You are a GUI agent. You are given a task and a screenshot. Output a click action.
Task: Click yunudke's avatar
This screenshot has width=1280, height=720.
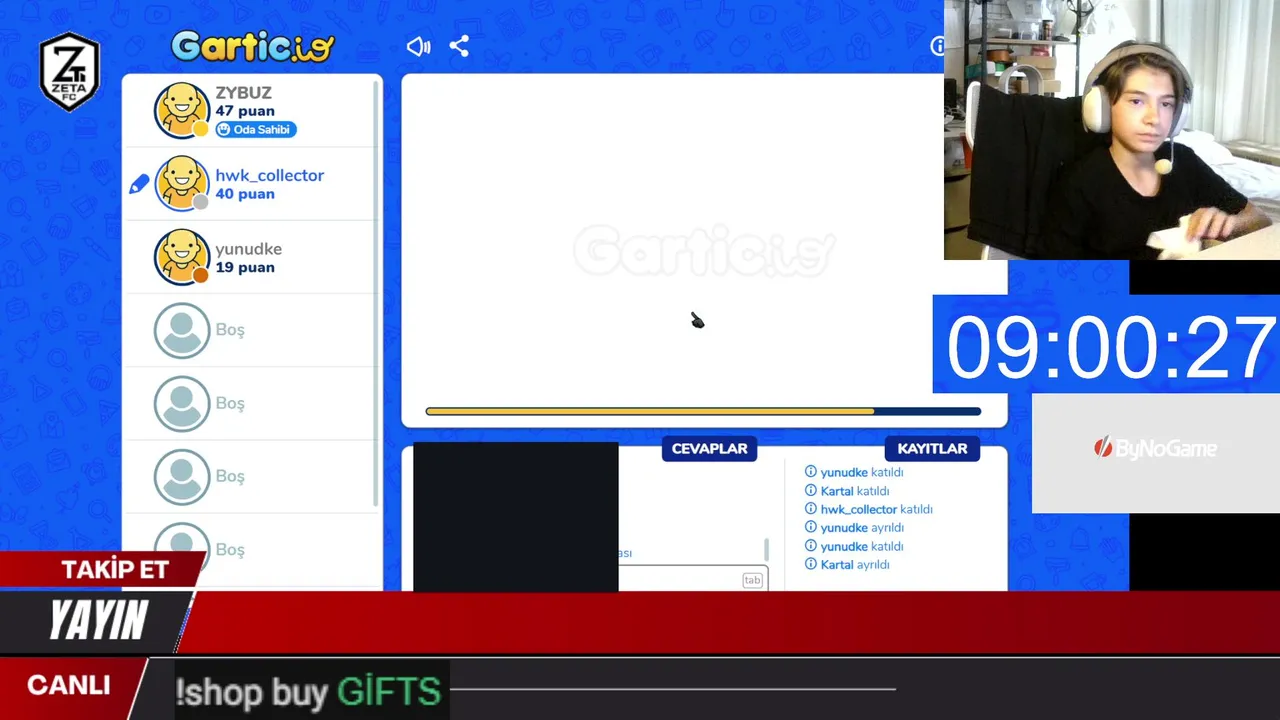pyautogui.click(x=182, y=257)
